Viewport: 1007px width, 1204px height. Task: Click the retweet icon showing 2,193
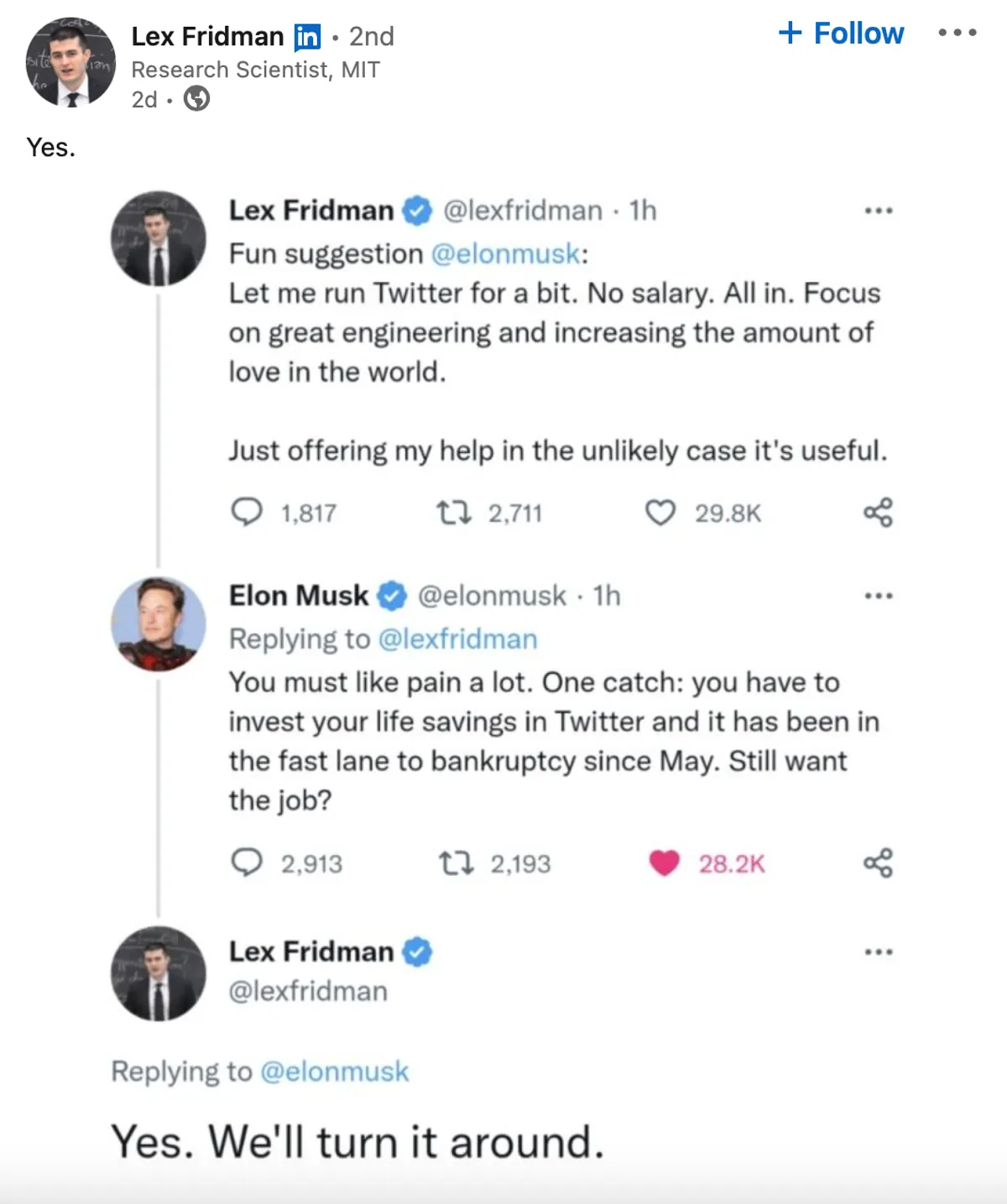click(456, 863)
